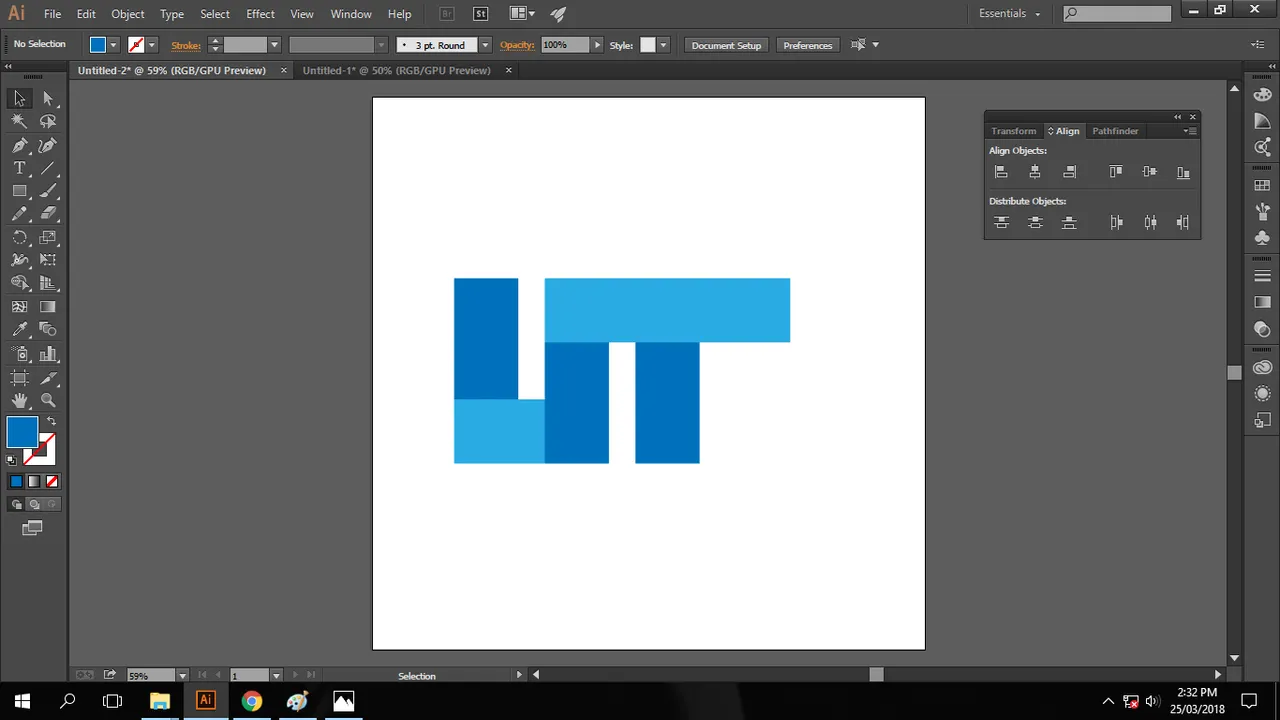The width and height of the screenshot is (1280, 720).
Task: Set paint mode to Color
Action: [16, 481]
